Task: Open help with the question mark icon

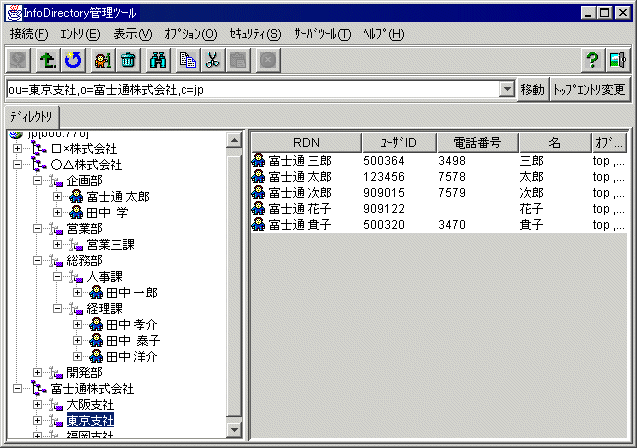Action: (592, 61)
